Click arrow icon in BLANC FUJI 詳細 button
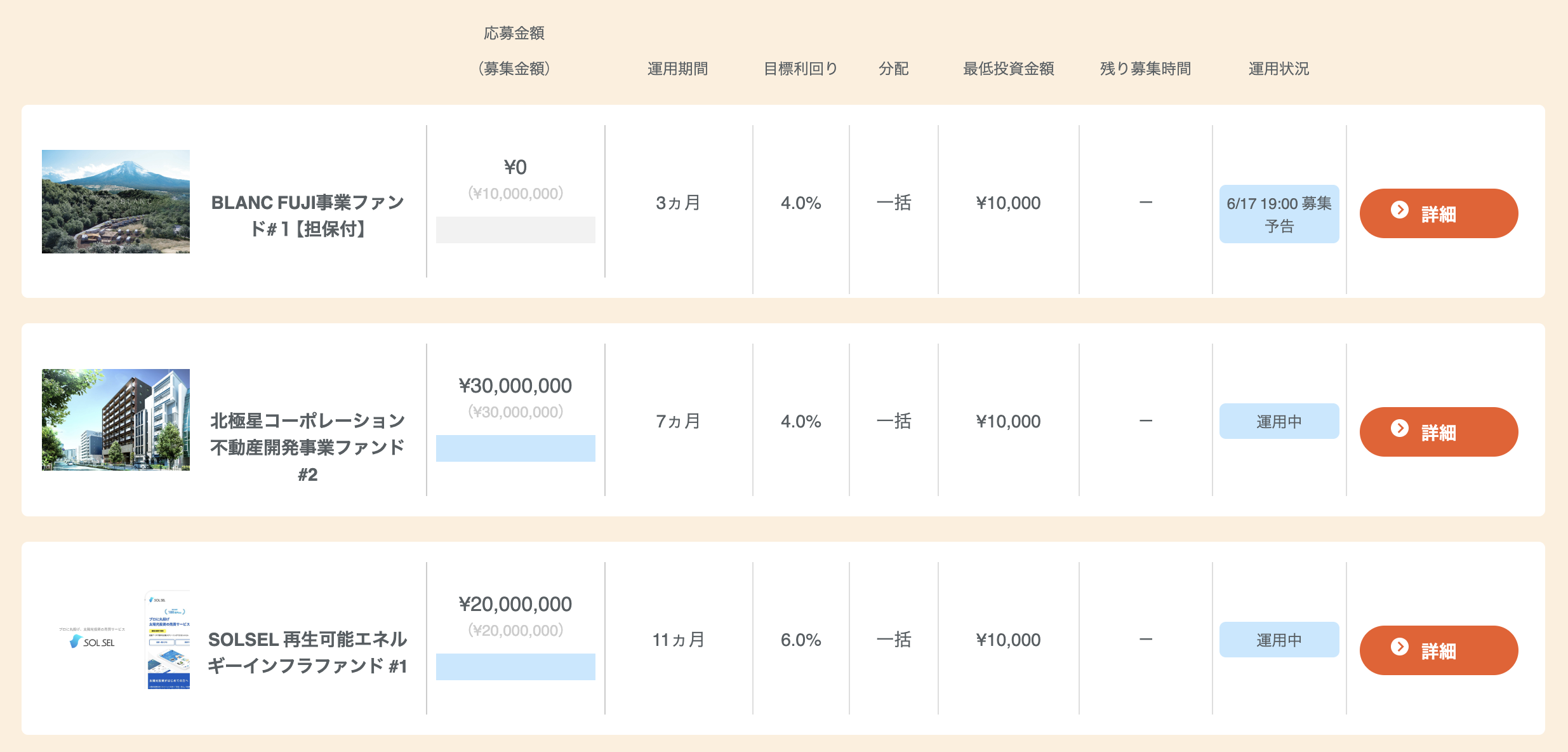The image size is (1568, 752). pyautogui.click(x=1399, y=210)
